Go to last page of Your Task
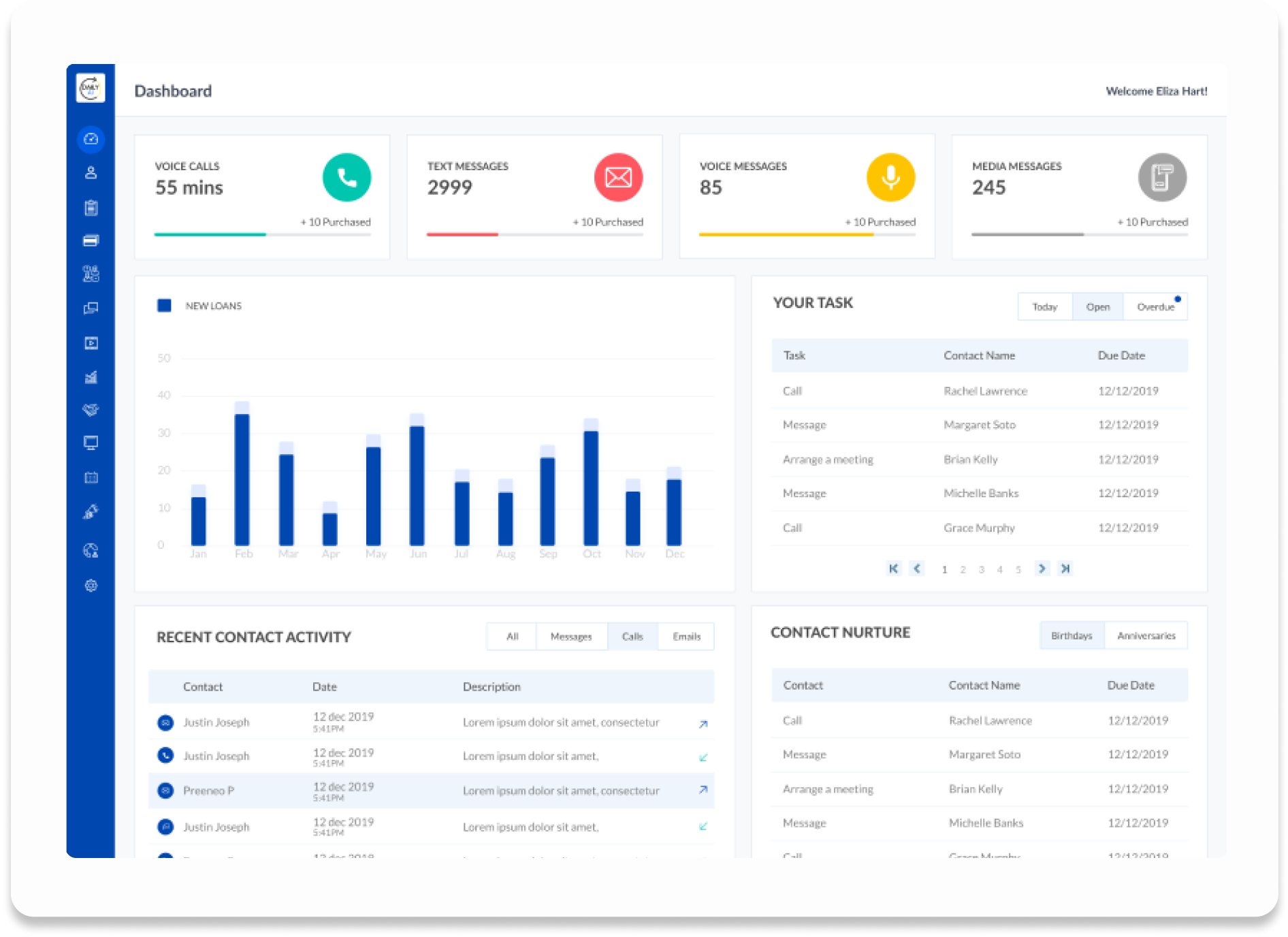 (x=1065, y=569)
